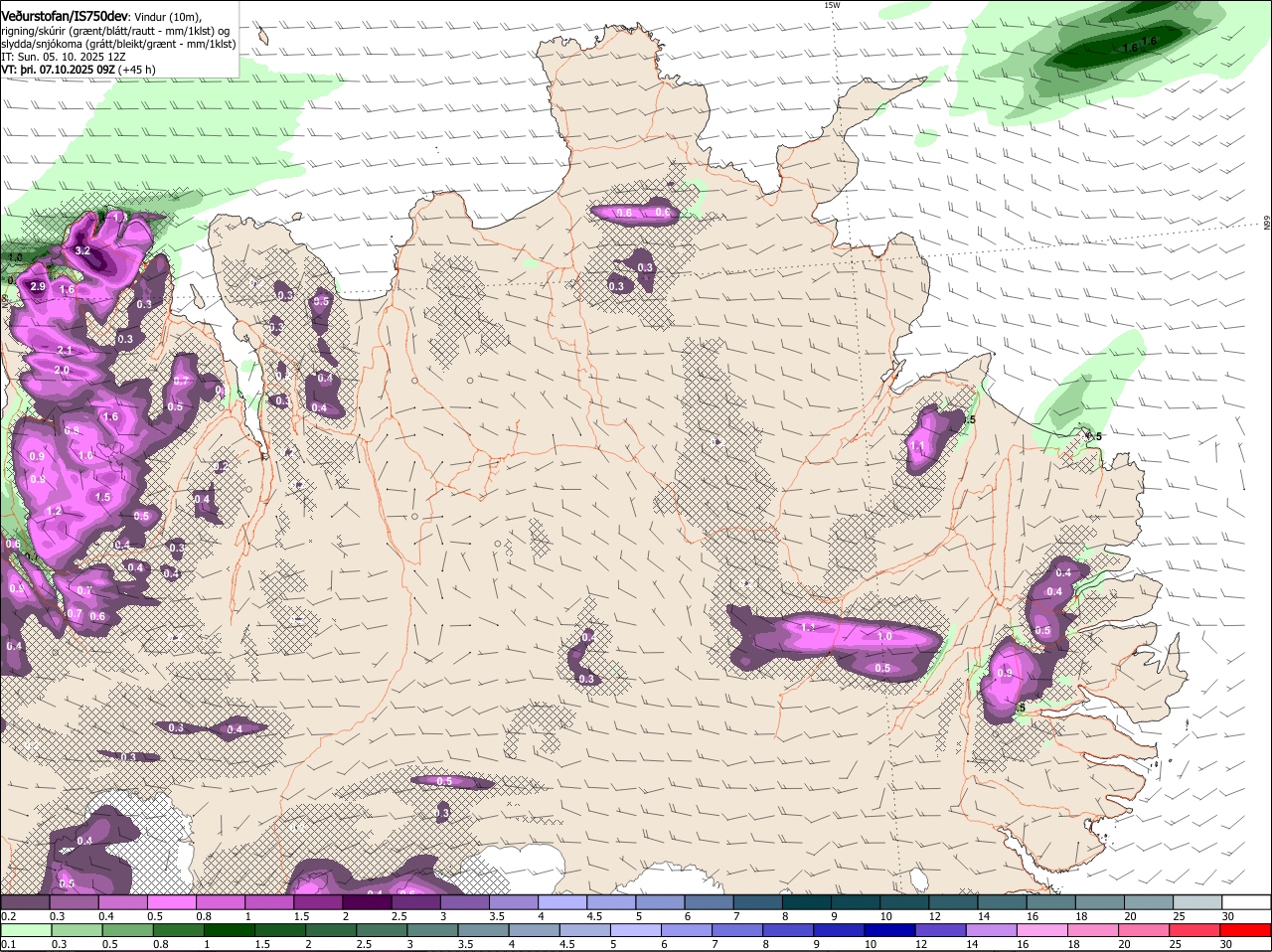The width and height of the screenshot is (1272, 952).
Task: Click the 'VT: þri. 07.10.2025 09Z' valid time line
Action: (59, 70)
